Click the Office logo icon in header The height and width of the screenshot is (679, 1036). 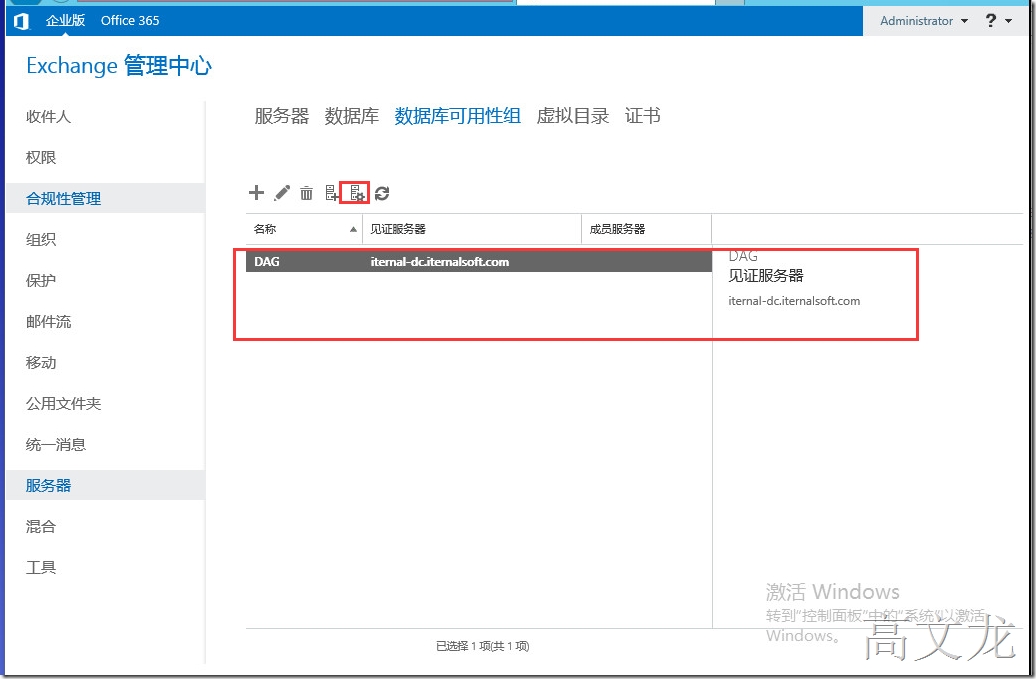click(21, 21)
